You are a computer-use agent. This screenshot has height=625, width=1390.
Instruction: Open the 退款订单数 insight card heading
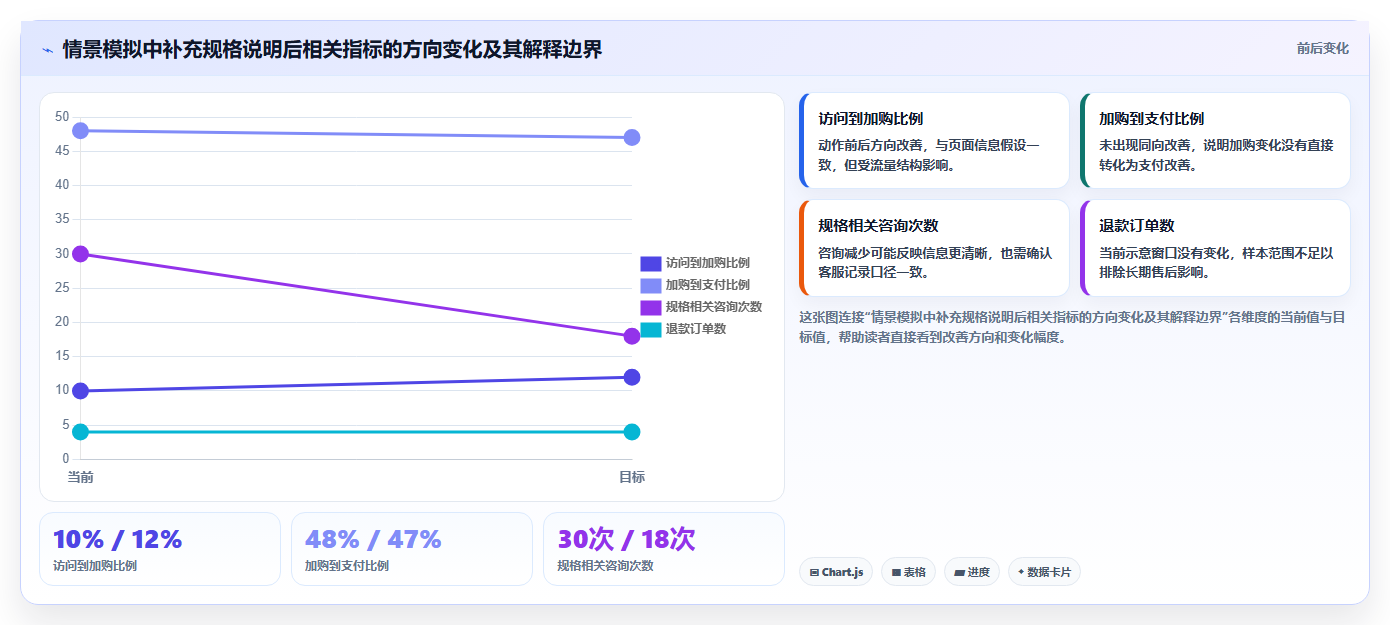coord(1136,226)
